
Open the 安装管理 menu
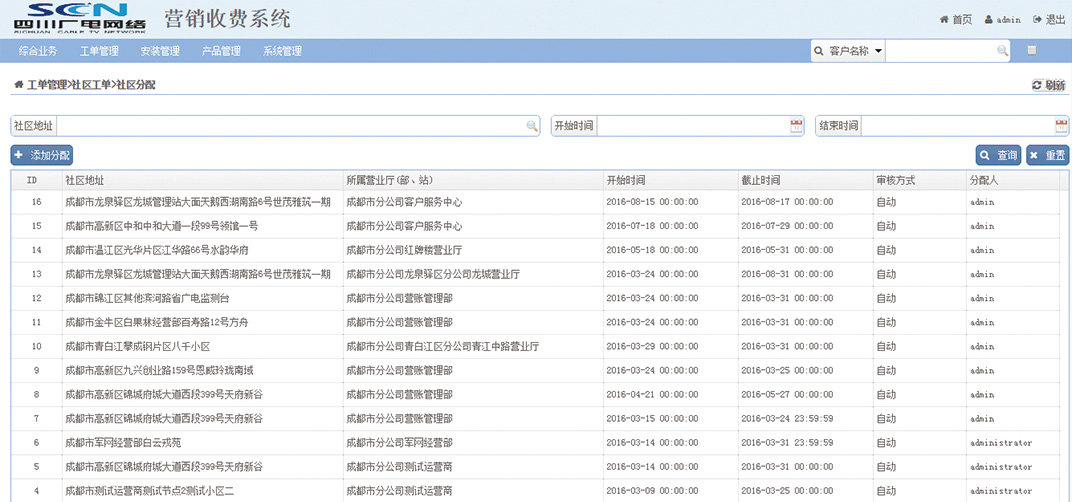coord(160,51)
